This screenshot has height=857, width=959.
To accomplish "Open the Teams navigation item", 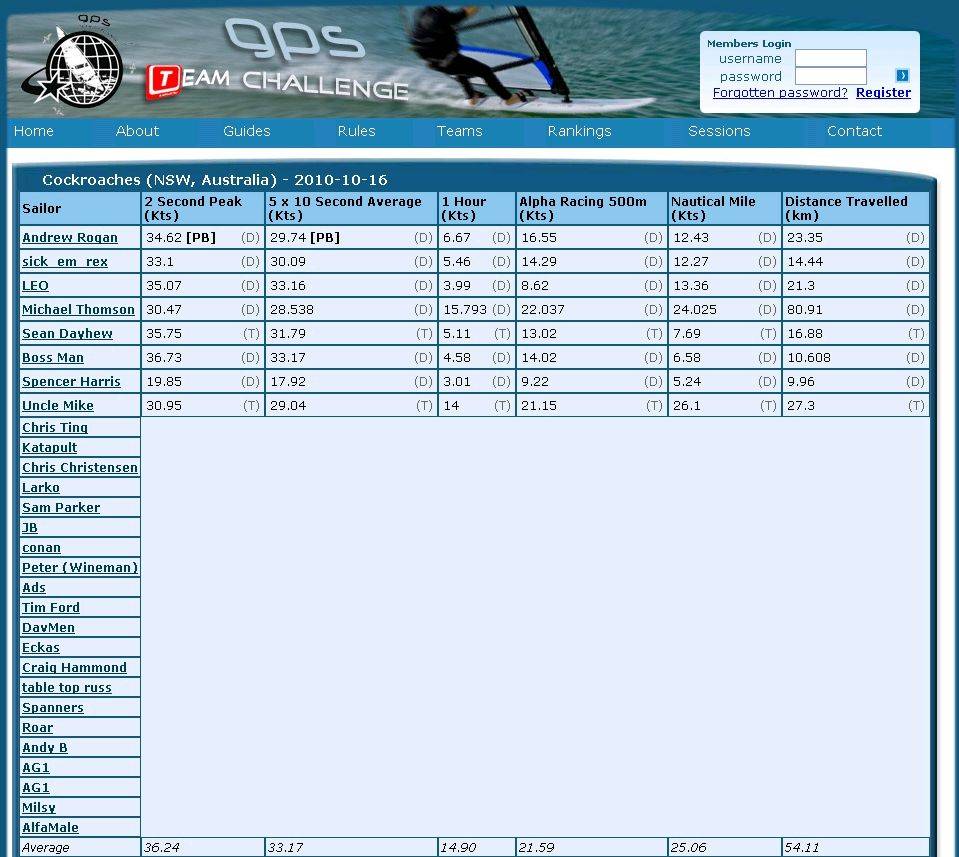I will point(459,131).
